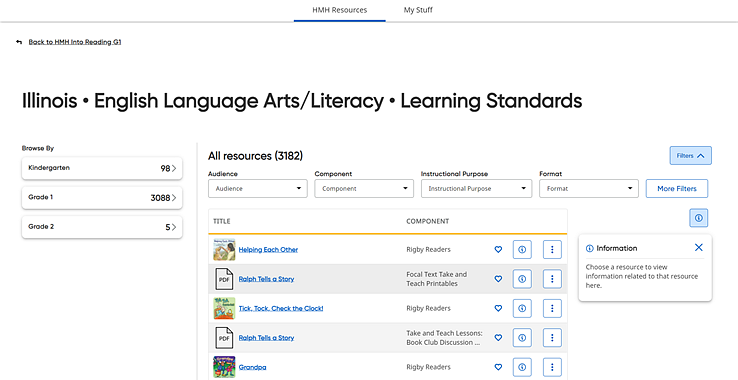Click PDF icon of Book Club Discussion row

click(224, 338)
